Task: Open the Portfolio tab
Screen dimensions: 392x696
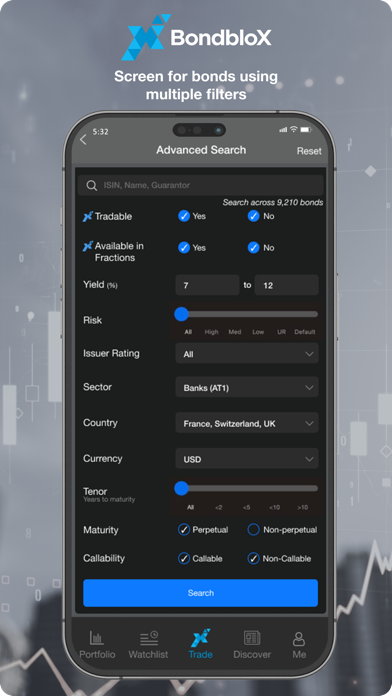Action: [x=97, y=645]
